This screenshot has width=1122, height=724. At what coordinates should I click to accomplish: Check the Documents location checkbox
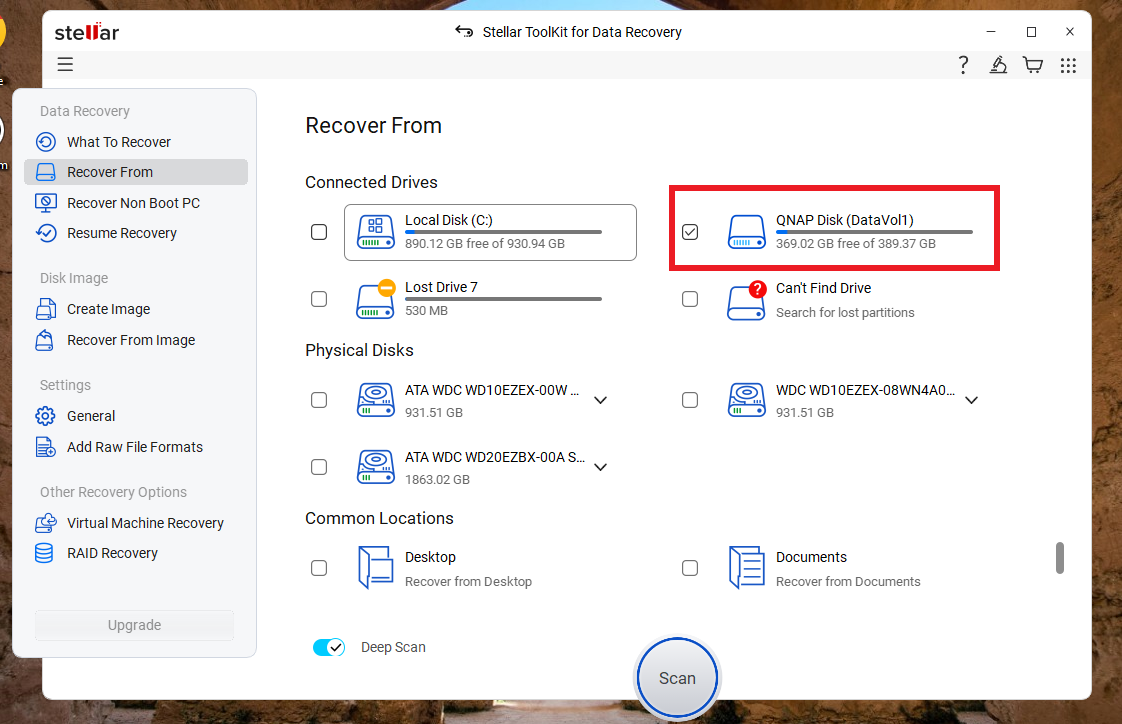point(690,568)
